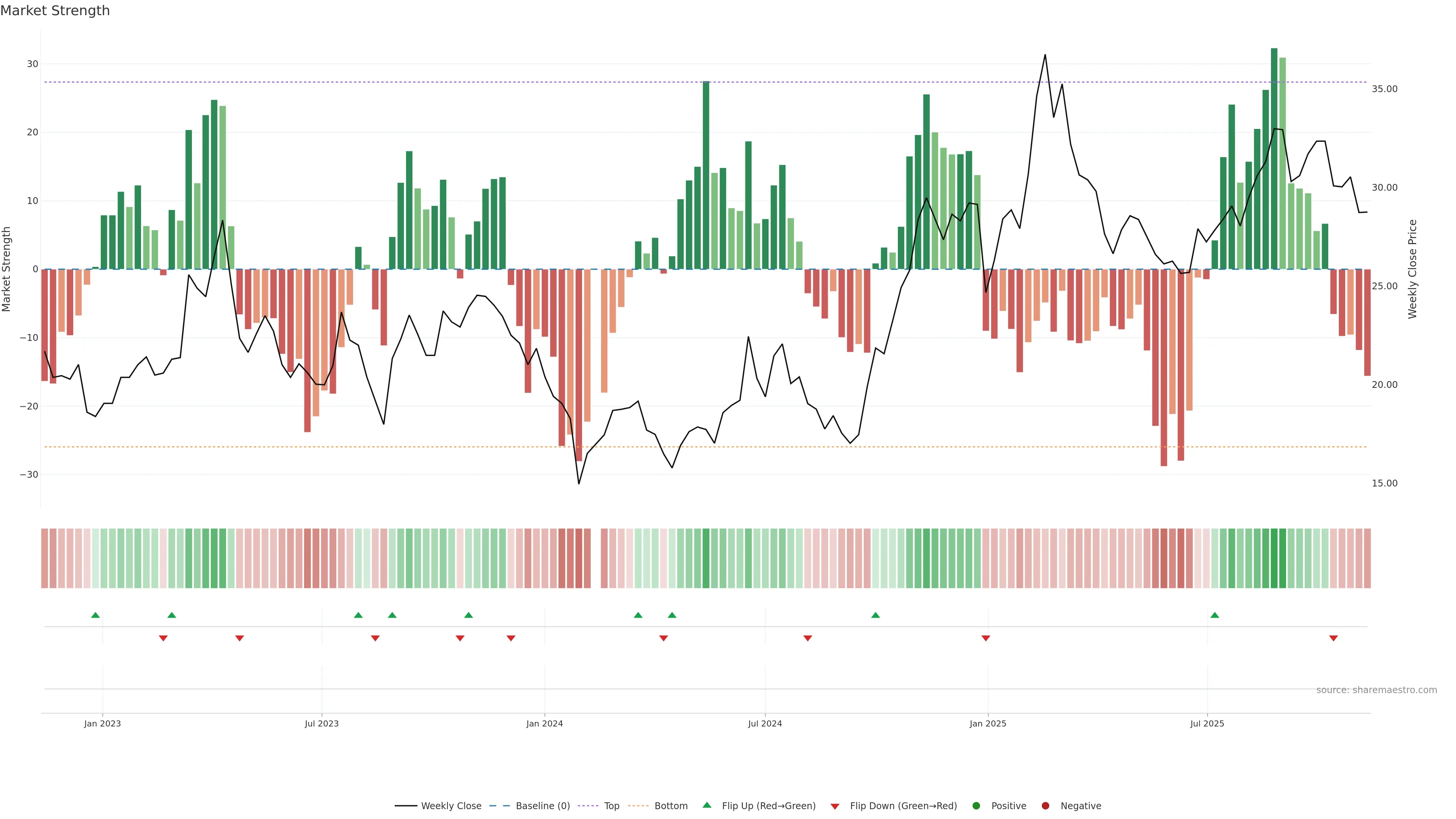Image resolution: width=1456 pixels, height=819 pixels.
Task: Click the Flip Up green triangle legend icon
Action: click(706, 805)
